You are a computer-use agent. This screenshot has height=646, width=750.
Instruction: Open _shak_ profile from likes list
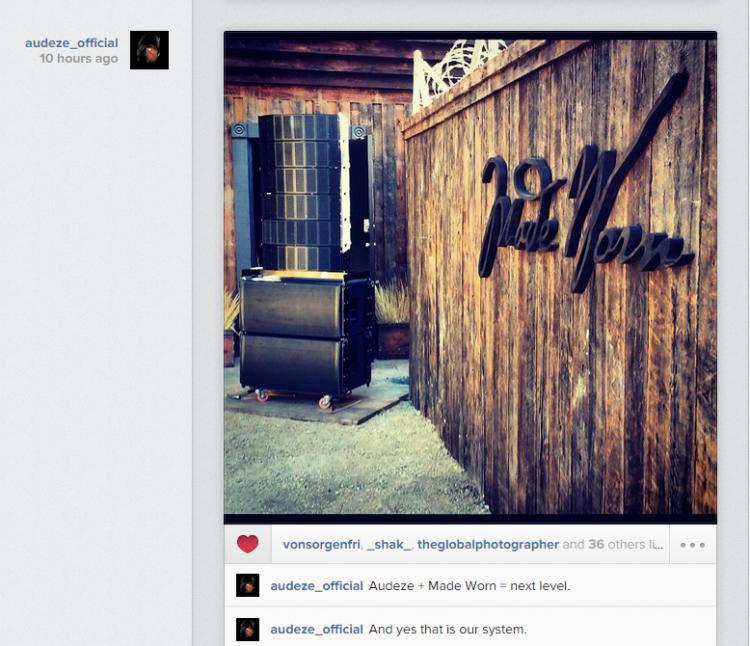389,545
